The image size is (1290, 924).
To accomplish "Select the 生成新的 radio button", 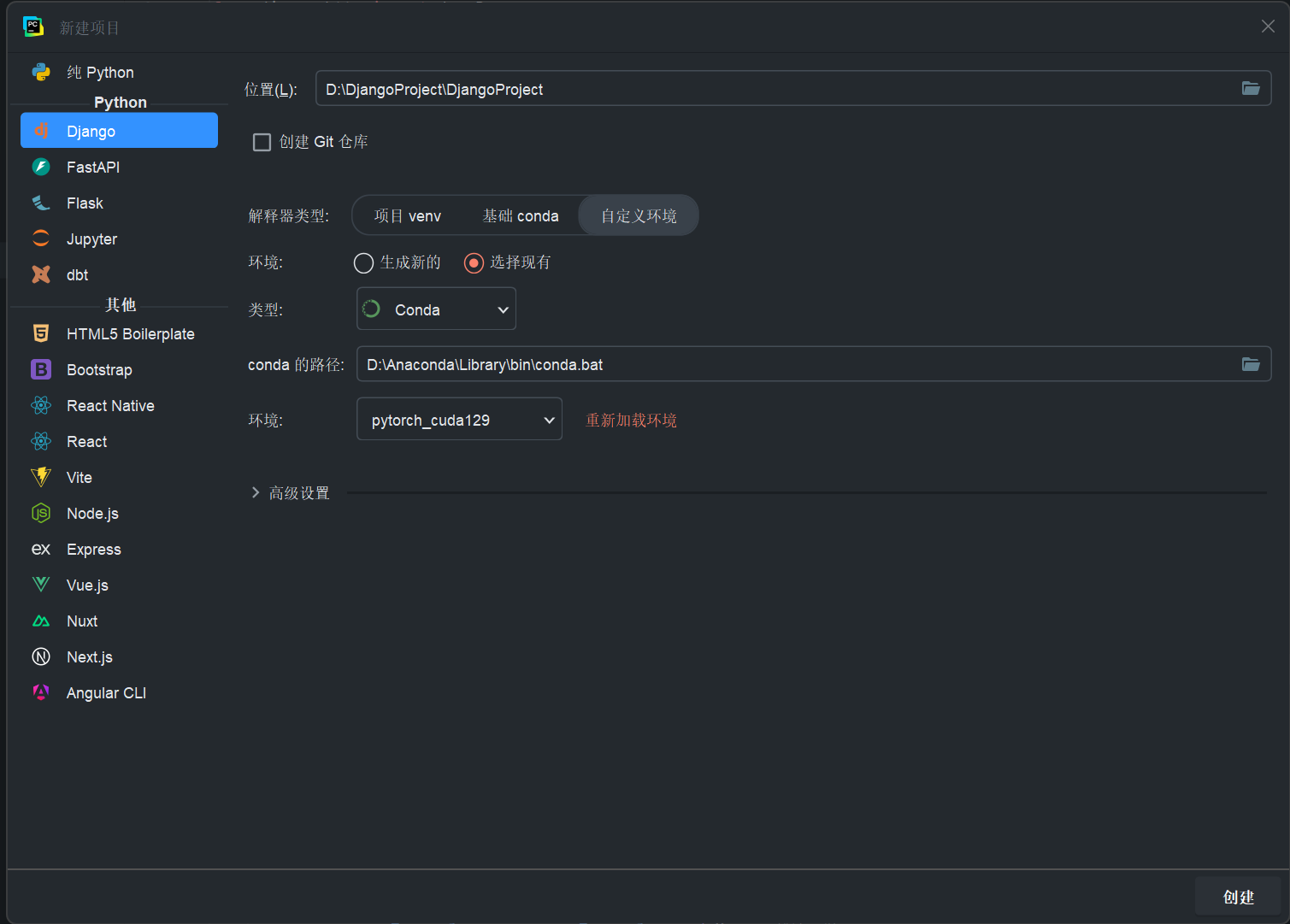I will (363, 262).
